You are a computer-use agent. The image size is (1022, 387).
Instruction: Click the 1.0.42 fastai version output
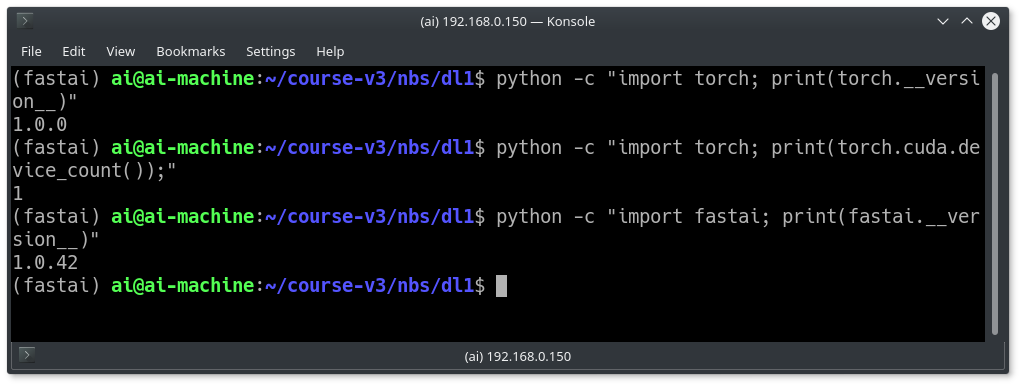pos(45,263)
